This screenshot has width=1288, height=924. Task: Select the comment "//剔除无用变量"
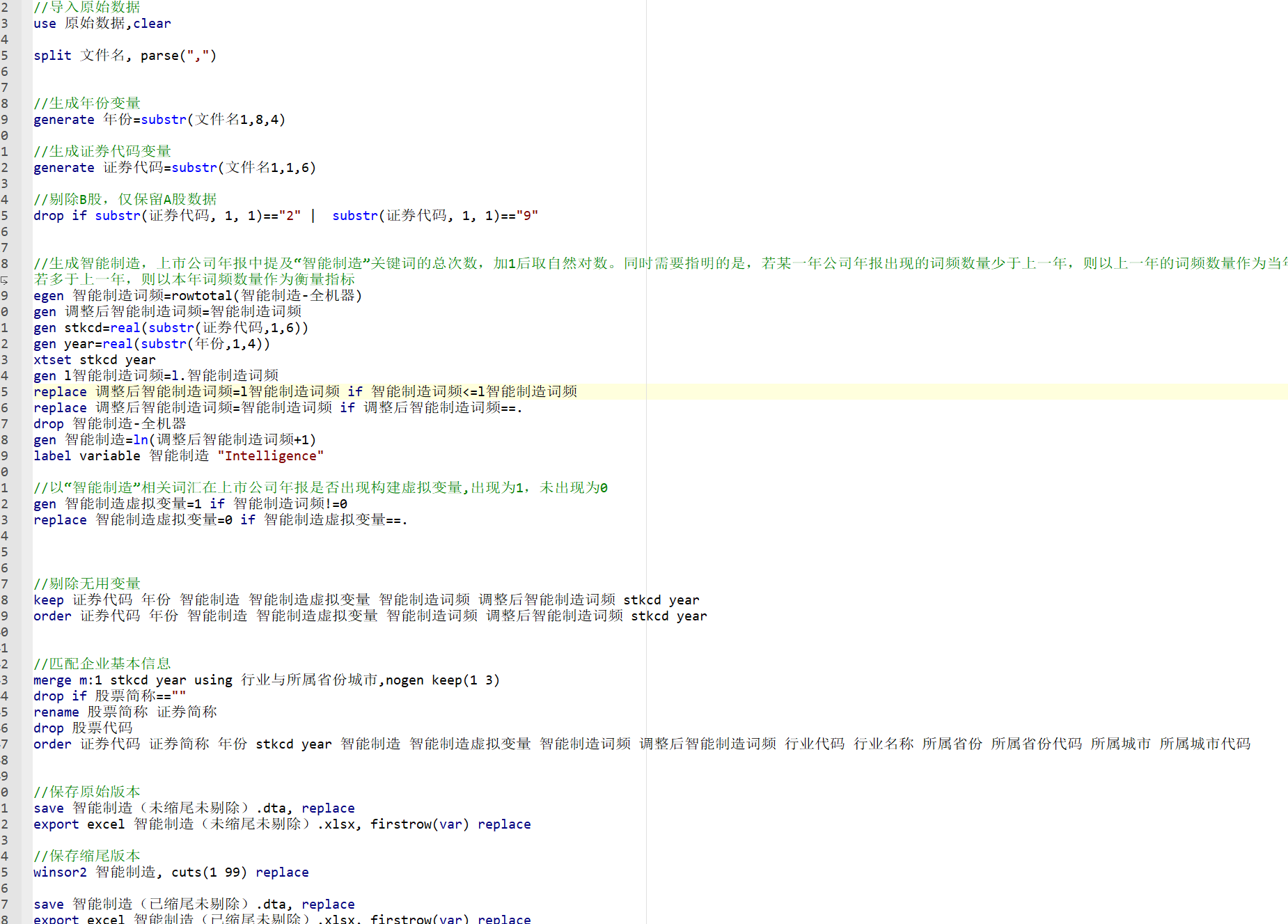(87, 584)
